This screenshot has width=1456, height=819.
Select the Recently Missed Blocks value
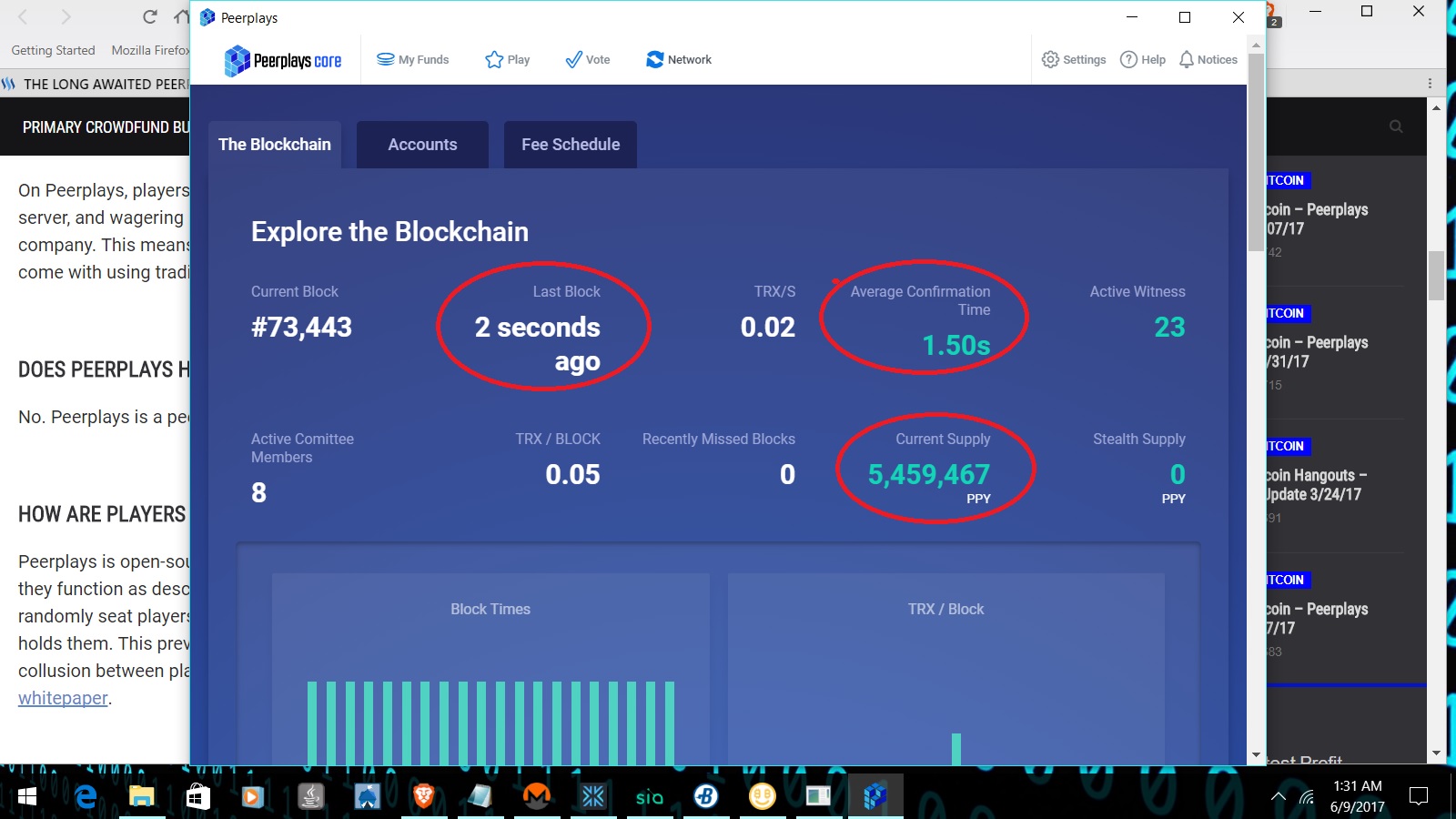tap(787, 475)
